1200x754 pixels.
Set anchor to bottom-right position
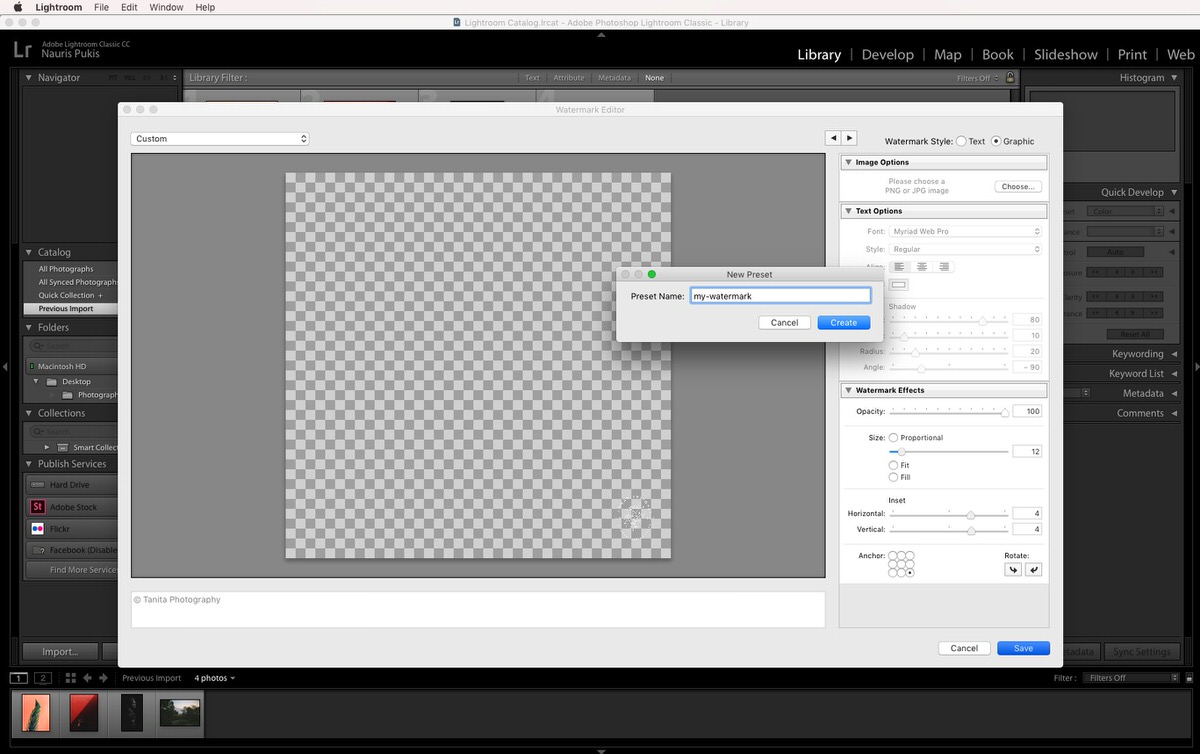click(x=910, y=573)
